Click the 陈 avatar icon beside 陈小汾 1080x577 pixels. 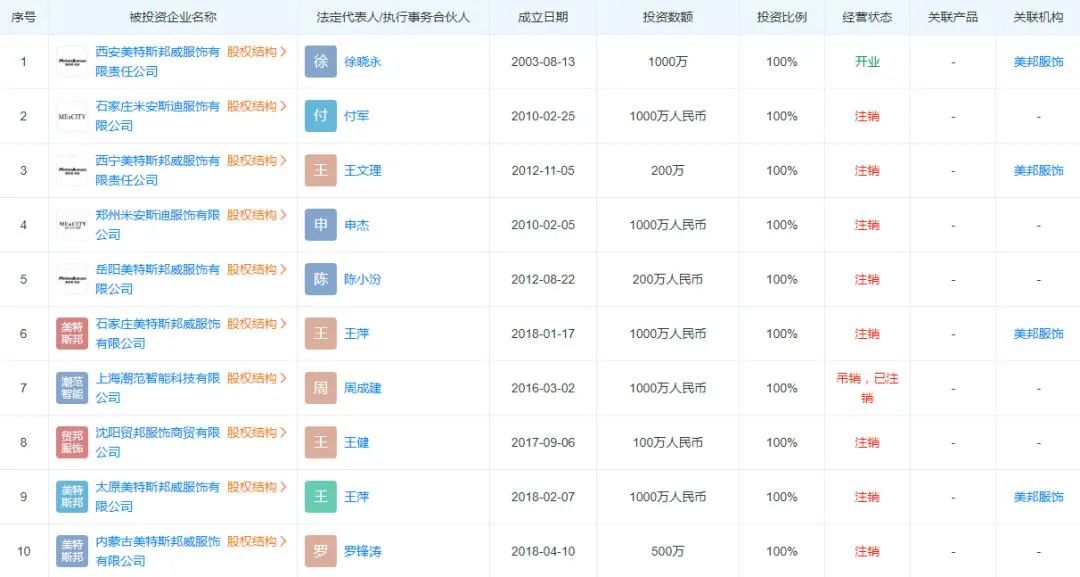click(x=320, y=279)
